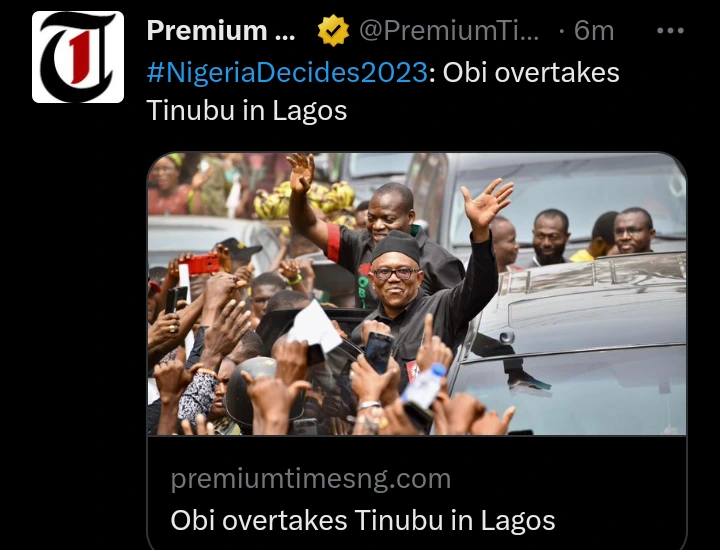720x550 pixels.
Task: Click the tweet text mentioning Obi overtakes
Action: 531,72
